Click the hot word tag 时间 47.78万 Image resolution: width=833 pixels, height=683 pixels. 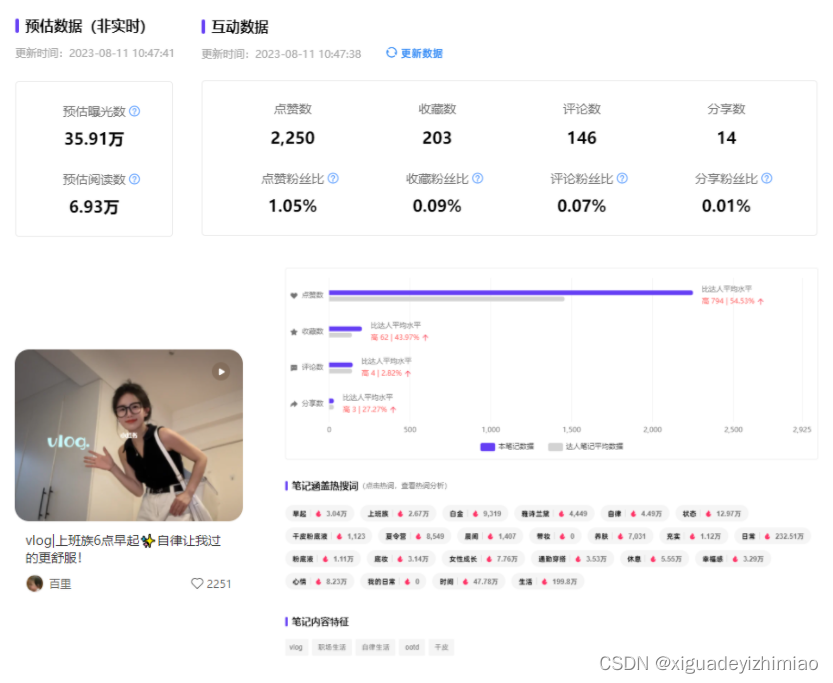click(469, 582)
